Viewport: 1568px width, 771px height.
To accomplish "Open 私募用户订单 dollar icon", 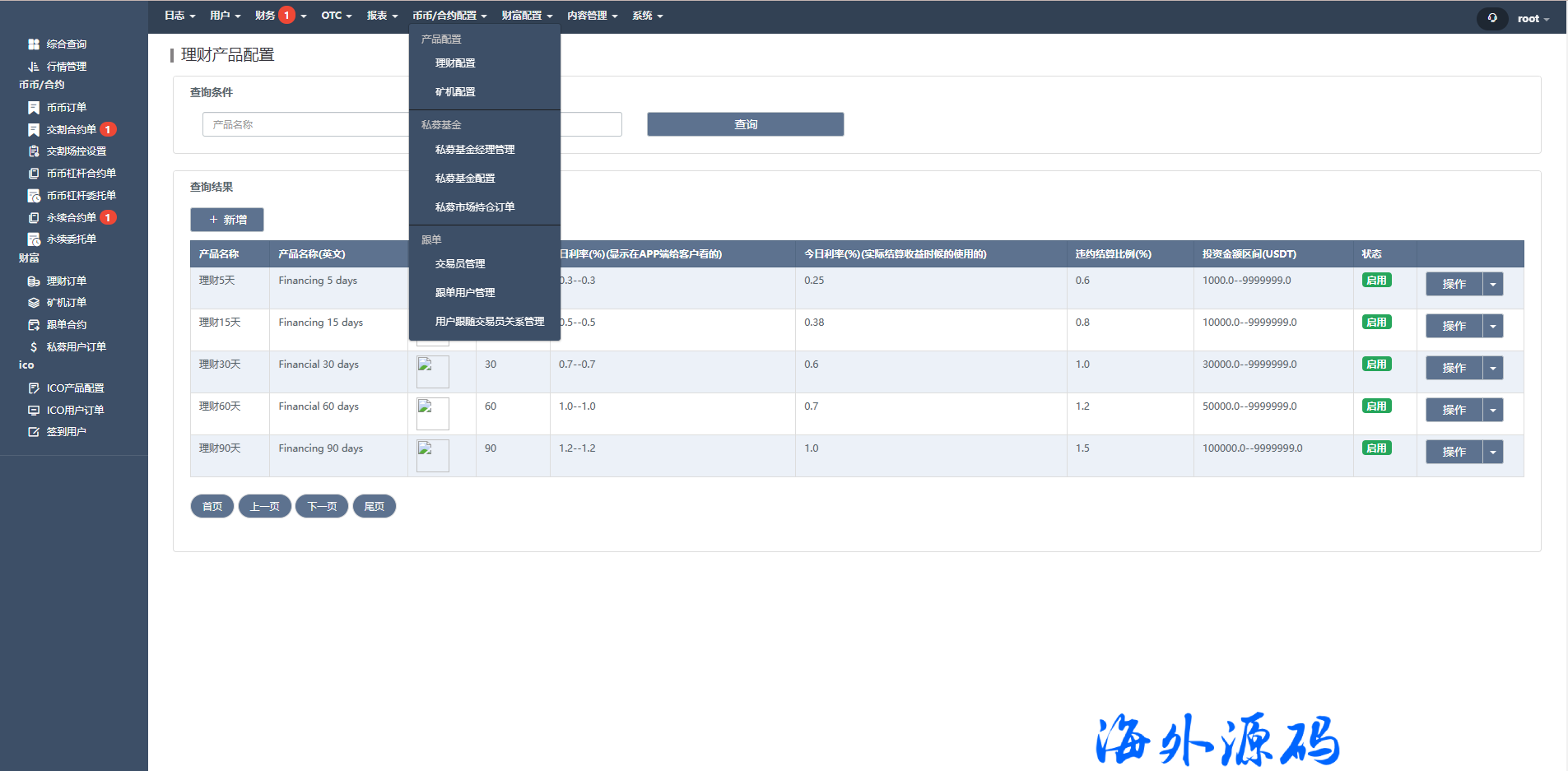I will tap(34, 347).
